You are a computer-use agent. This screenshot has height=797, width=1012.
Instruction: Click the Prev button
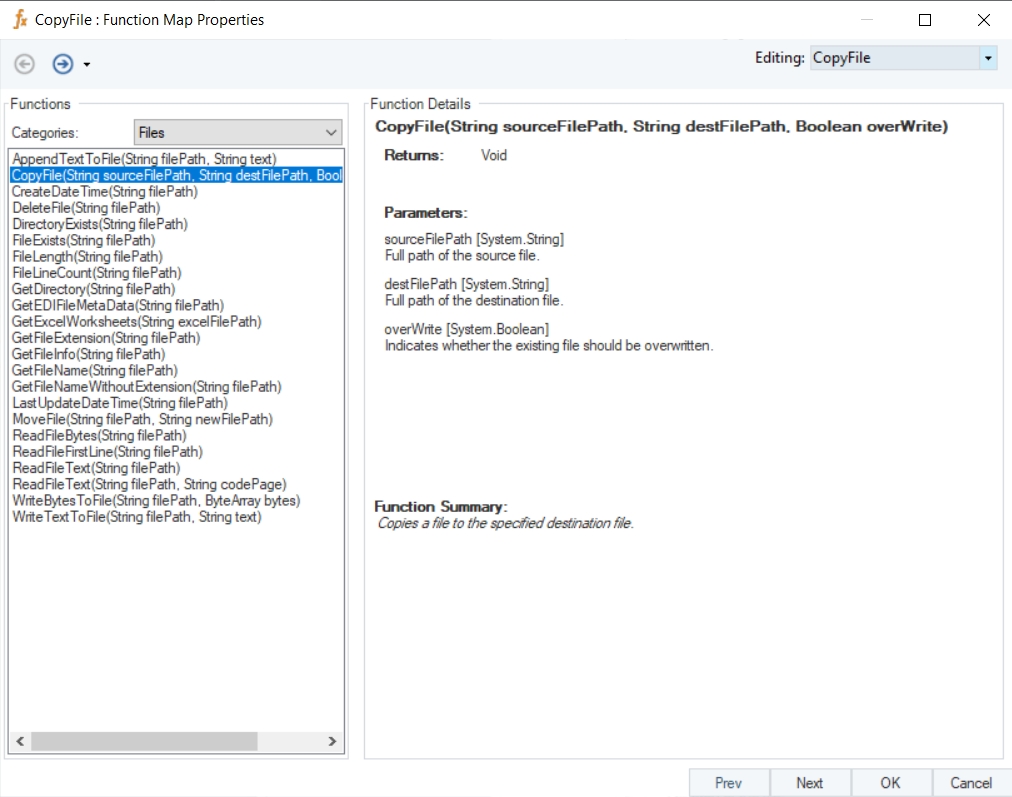[x=729, y=783]
